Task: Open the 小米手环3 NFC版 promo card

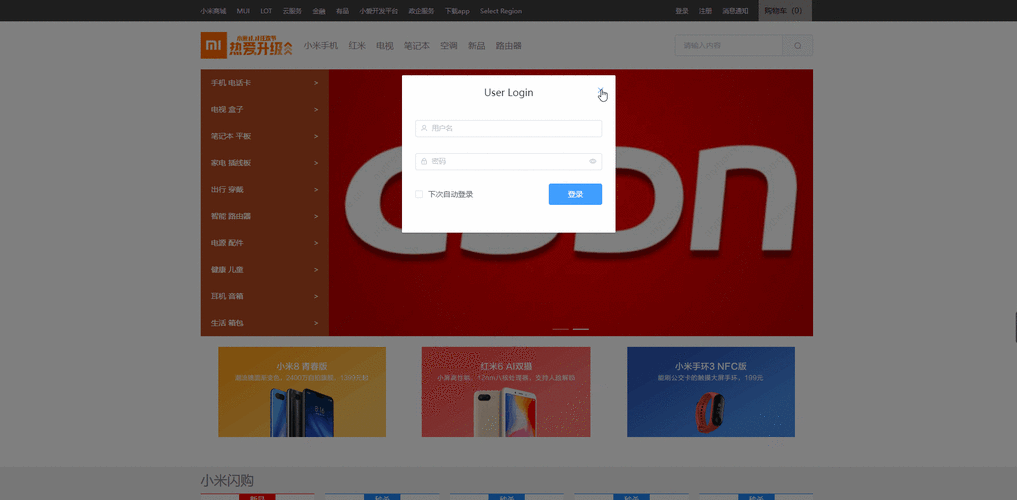Action: click(x=711, y=392)
